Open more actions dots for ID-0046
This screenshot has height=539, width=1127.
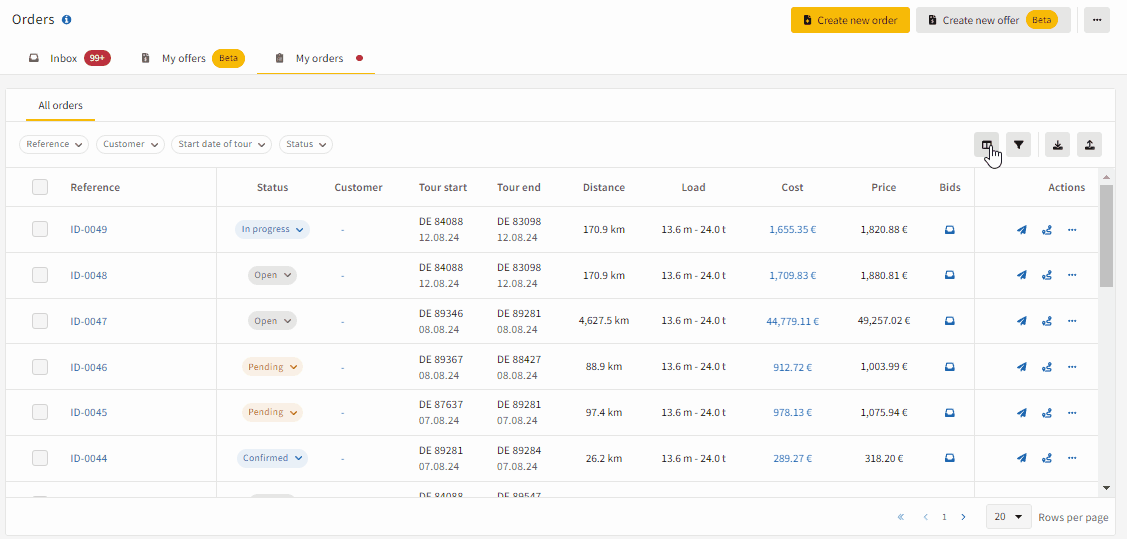point(1072,367)
